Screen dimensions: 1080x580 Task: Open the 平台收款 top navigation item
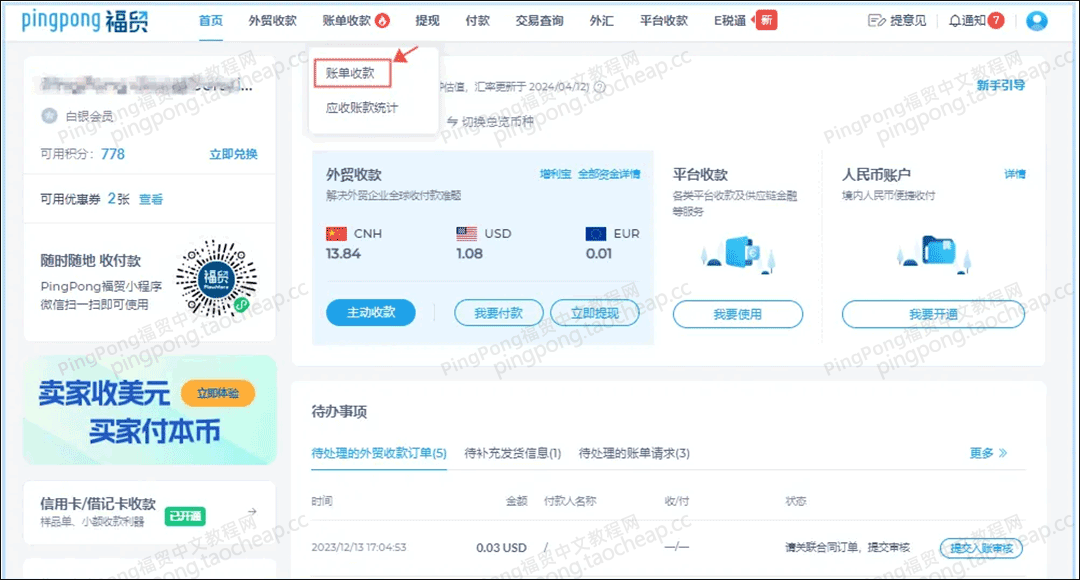663,21
